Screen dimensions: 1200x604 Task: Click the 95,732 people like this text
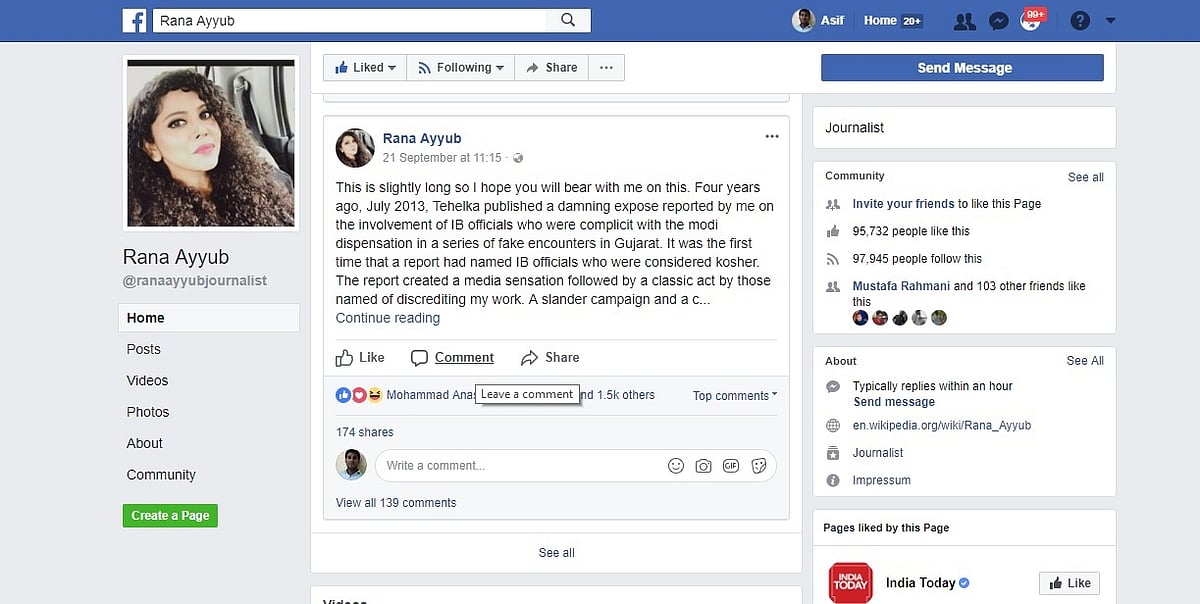coord(911,231)
